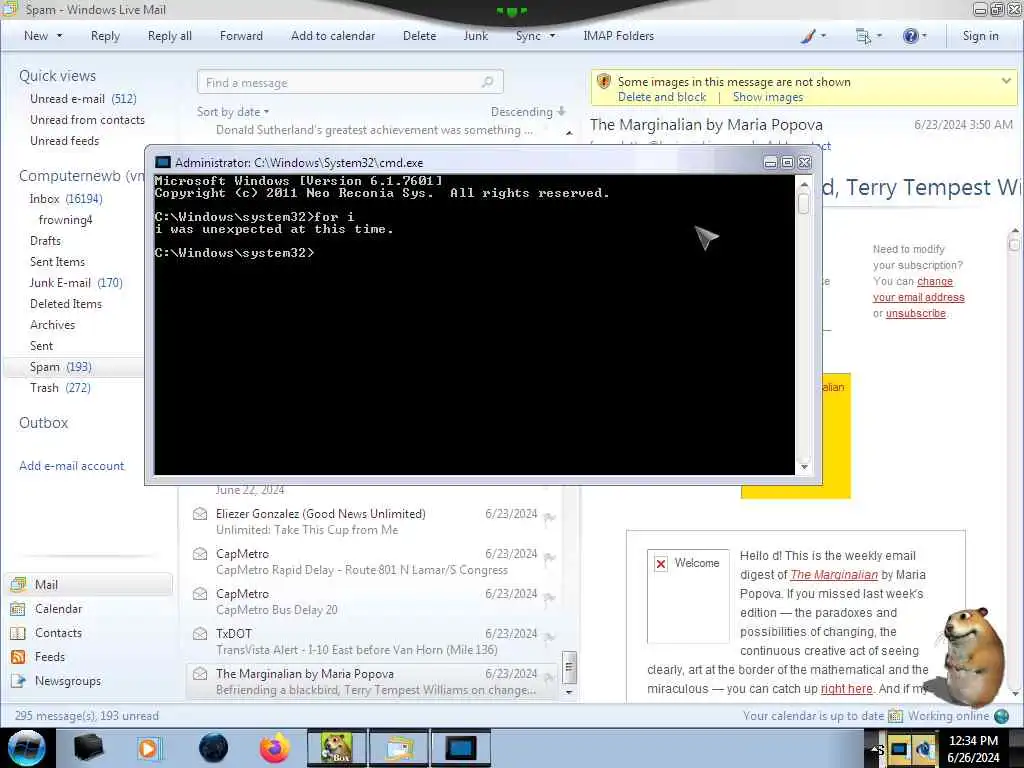Click Junk in the toolbar
This screenshot has width=1024, height=768.
coord(475,36)
